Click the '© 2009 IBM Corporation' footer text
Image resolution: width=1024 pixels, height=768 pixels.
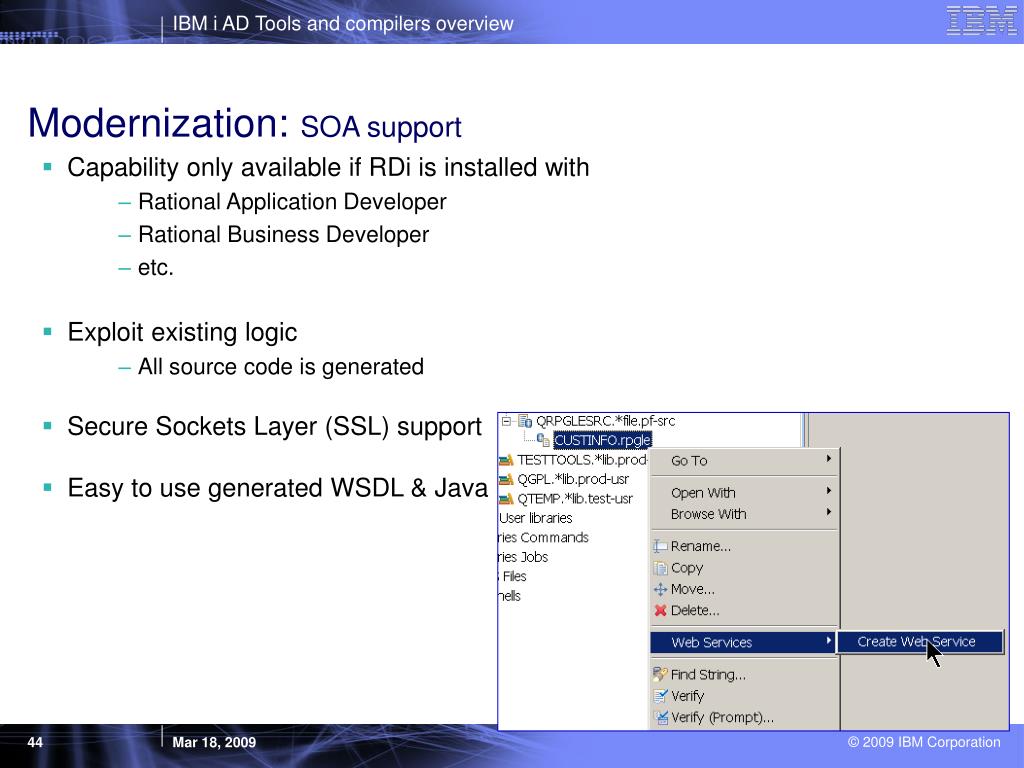tap(924, 742)
